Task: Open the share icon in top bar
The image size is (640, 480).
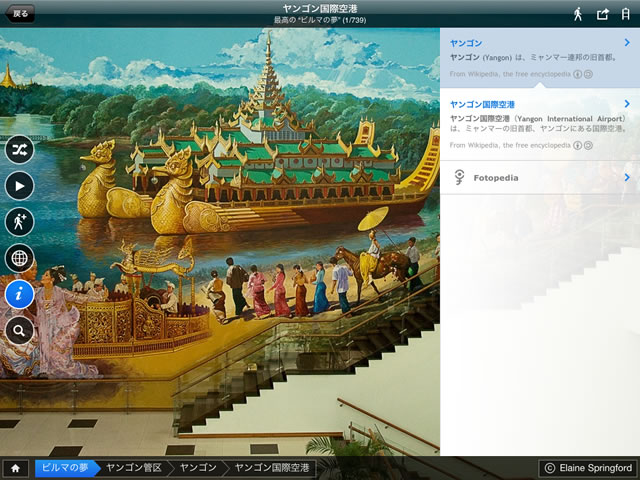Action: (603, 14)
